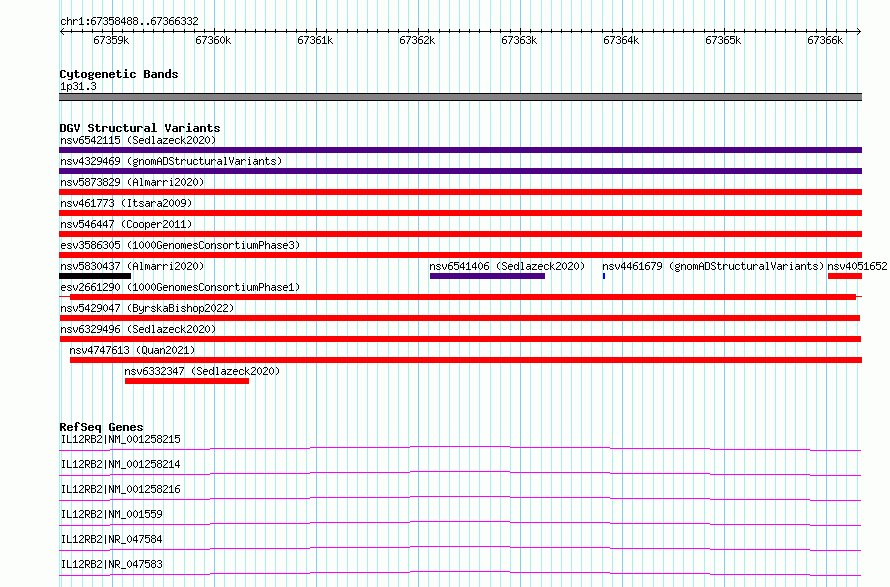This screenshot has width=890, height=587.
Task: Click the purple nsv6541406 variant bar
Action: (x=487, y=276)
